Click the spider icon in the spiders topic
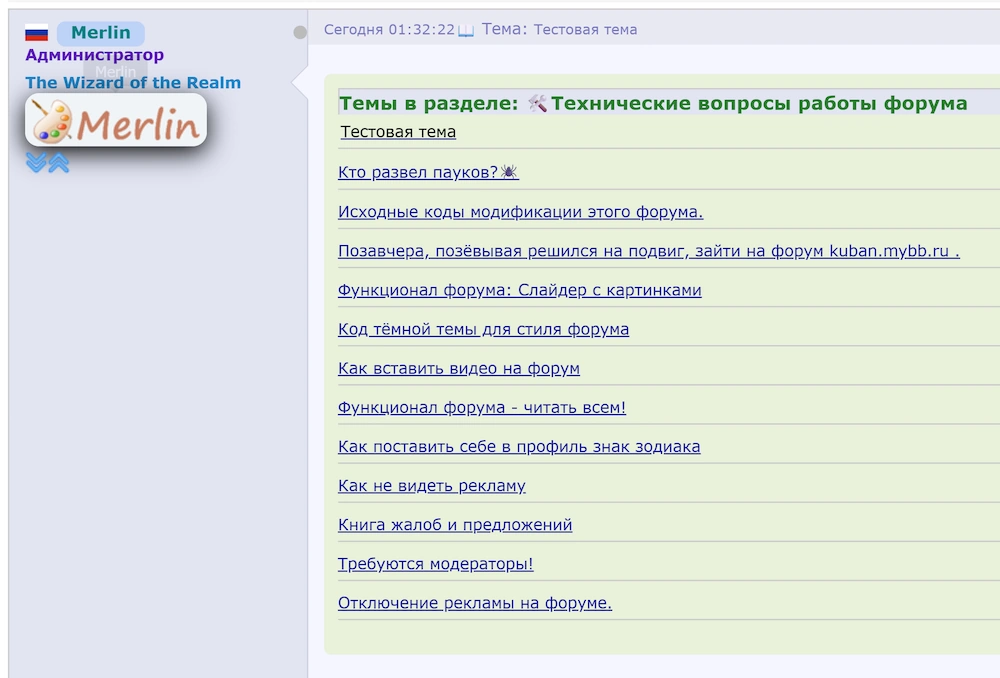The image size is (1000, 678). [x=510, y=170]
